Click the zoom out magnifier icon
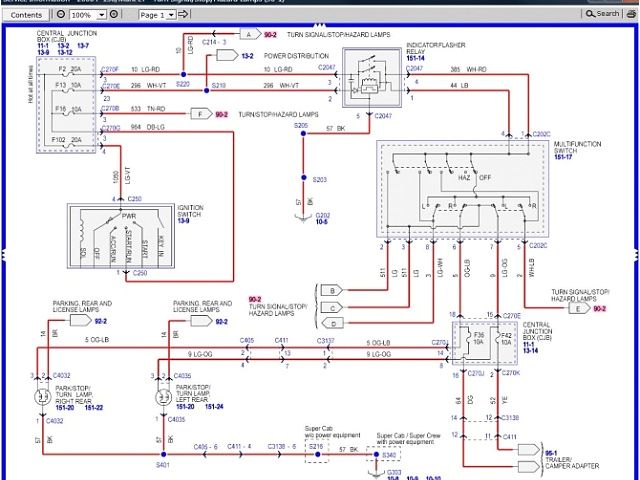640x480 pixels. click(x=61, y=15)
